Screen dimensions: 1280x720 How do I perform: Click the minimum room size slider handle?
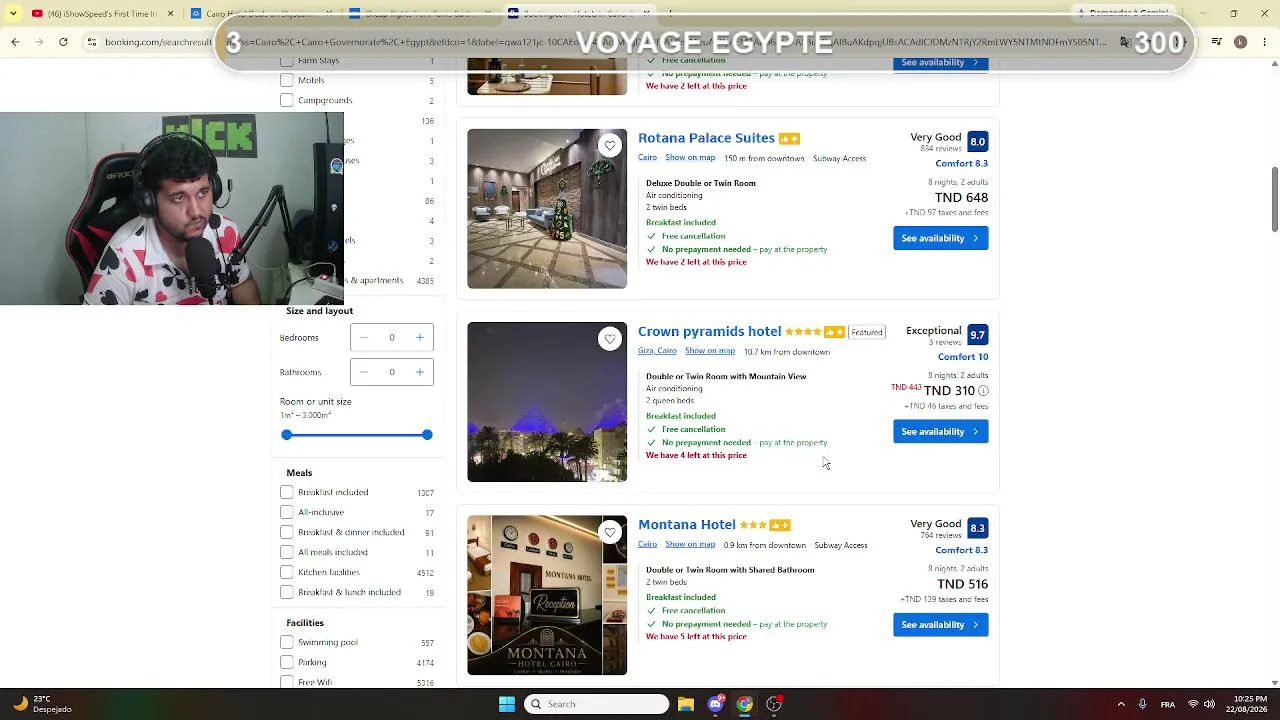click(x=287, y=435)
